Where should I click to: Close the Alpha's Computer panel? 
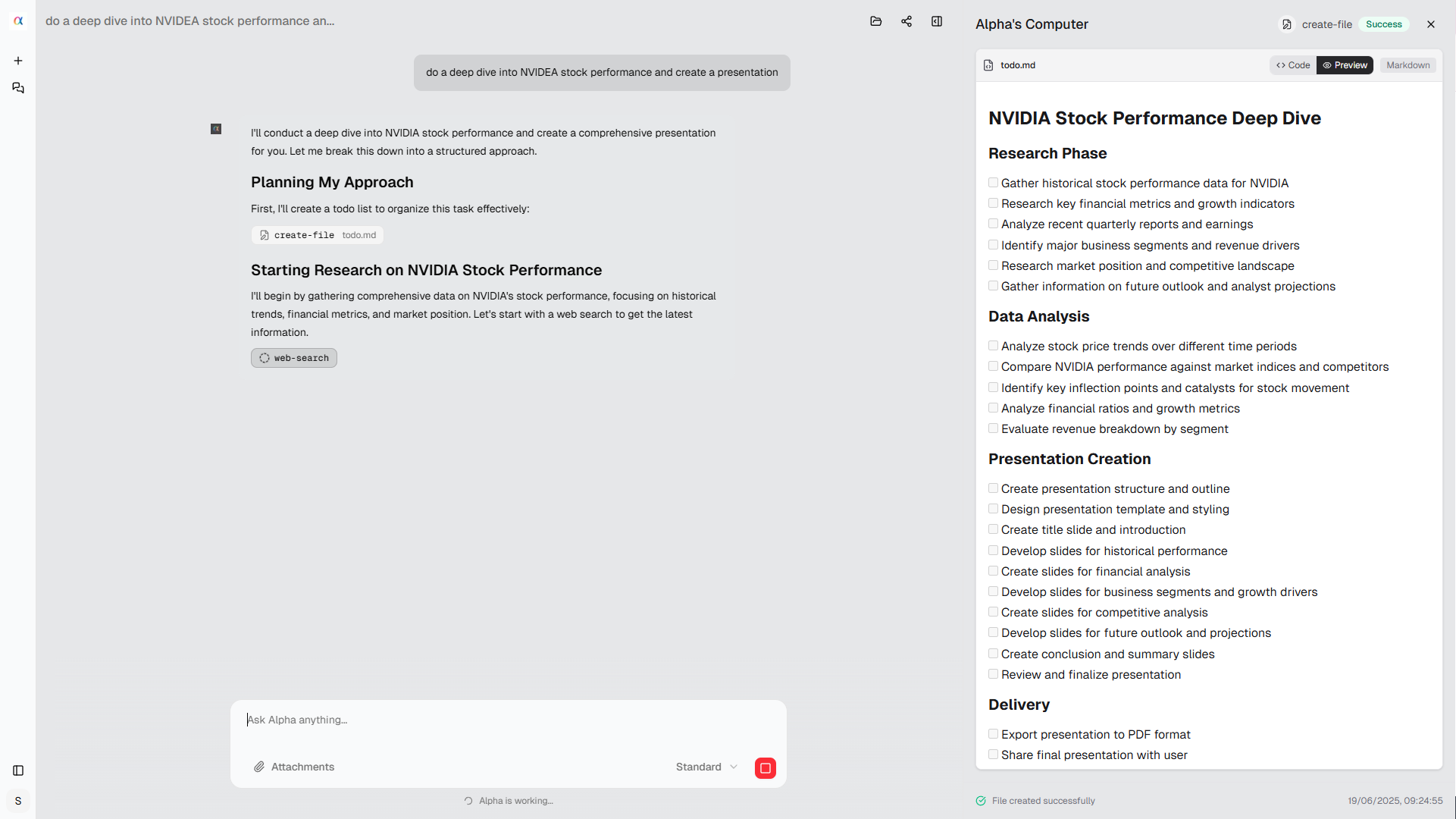(x=1431, y=24)
